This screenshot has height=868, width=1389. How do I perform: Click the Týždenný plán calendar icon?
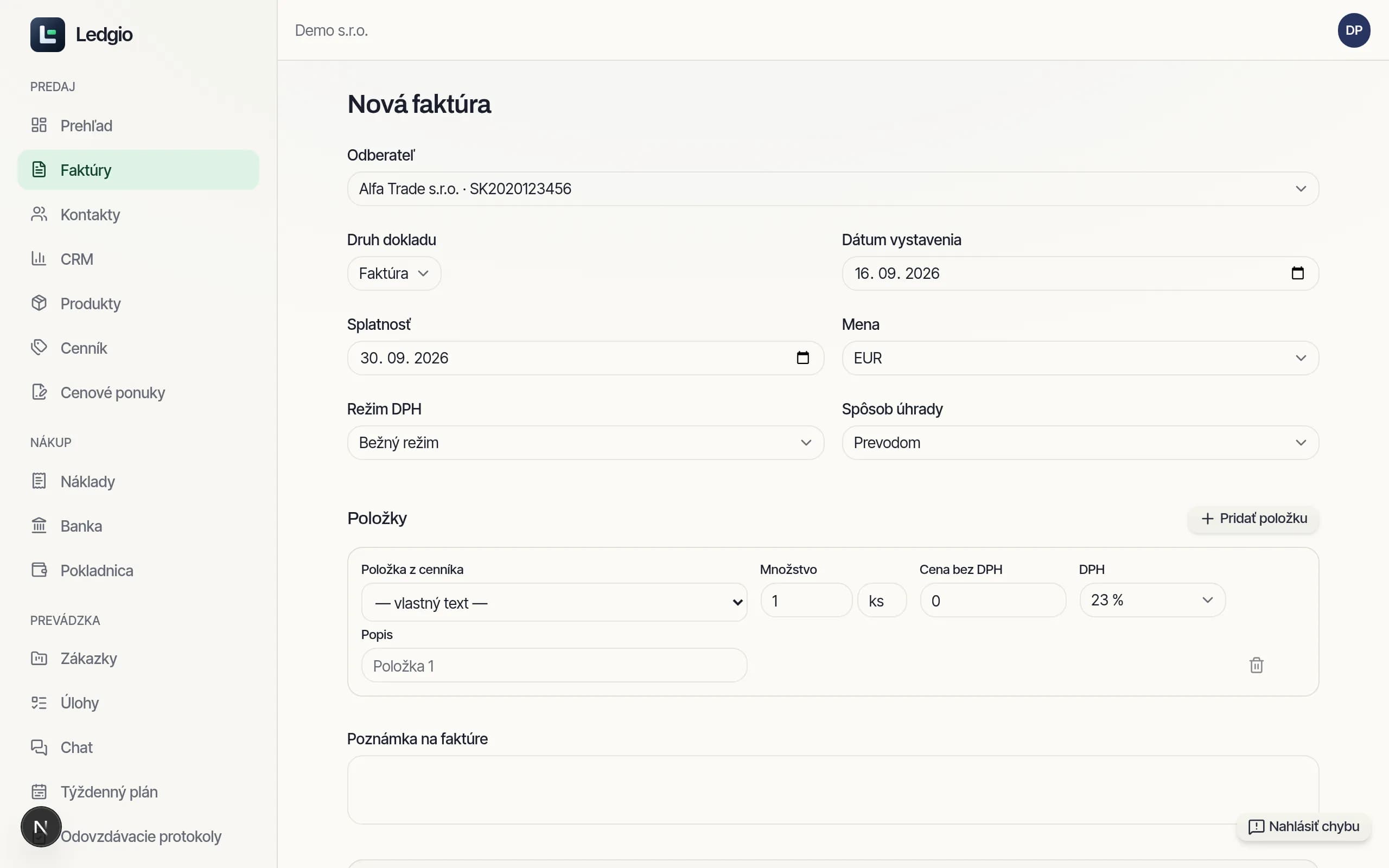(39, 792)
